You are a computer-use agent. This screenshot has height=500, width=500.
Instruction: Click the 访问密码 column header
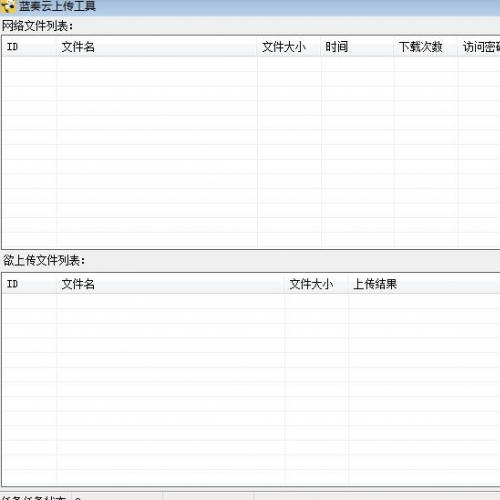point(479,47)
